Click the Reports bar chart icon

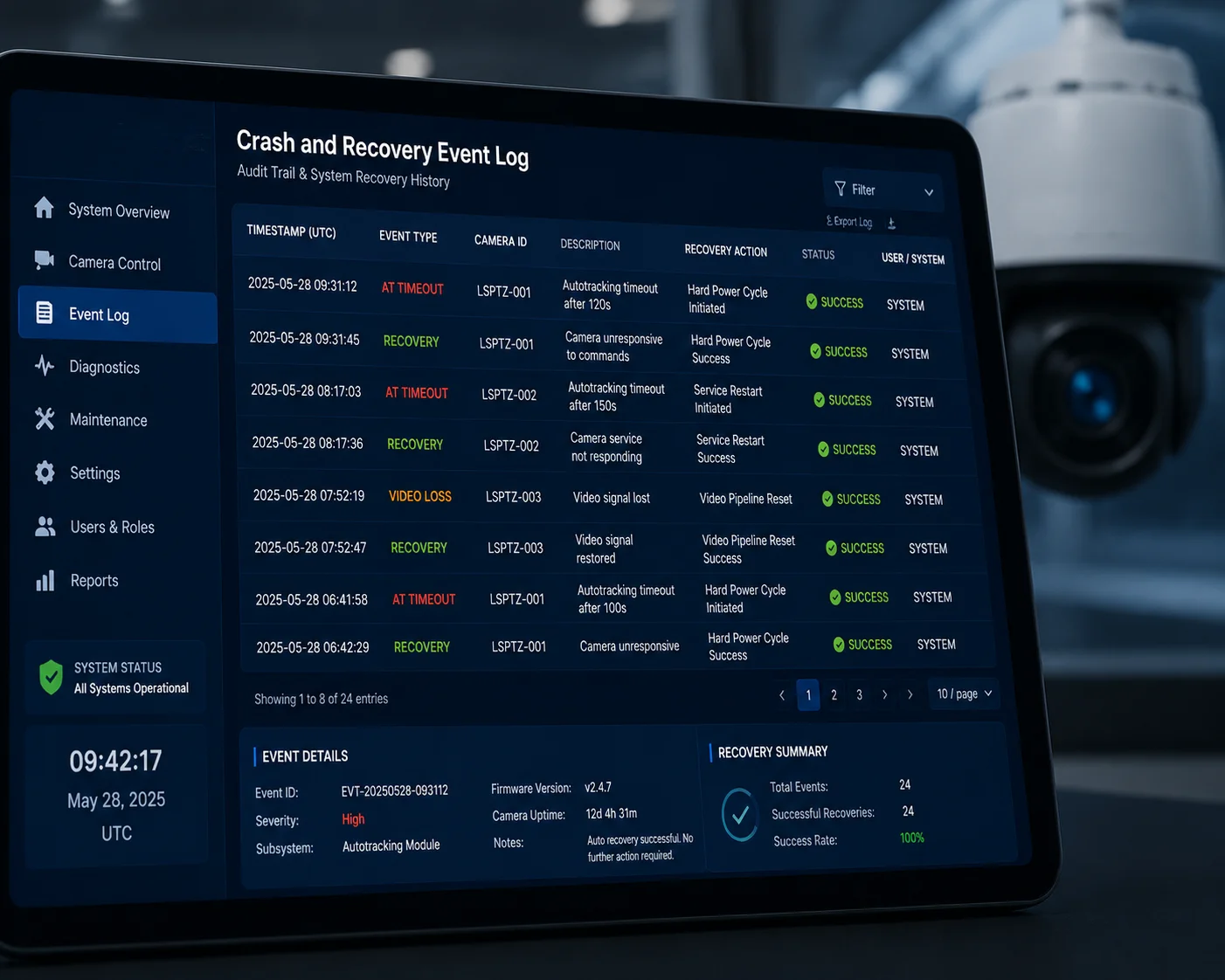45,580
